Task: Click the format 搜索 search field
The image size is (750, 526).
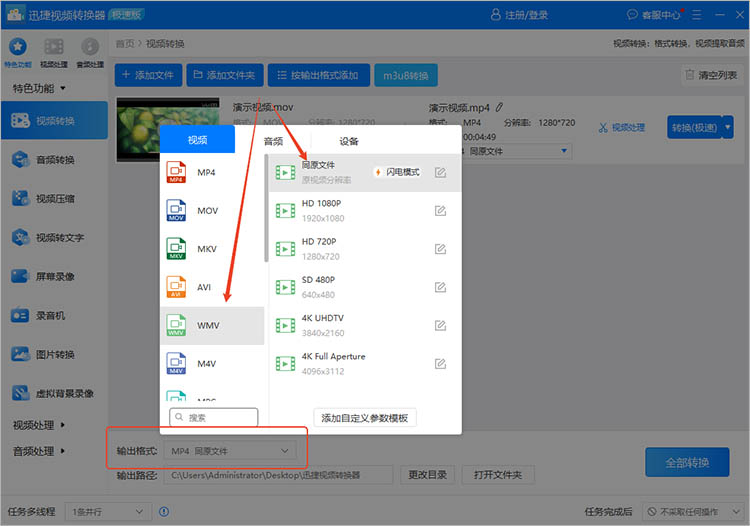Action: pyautogui.click(x=213, y=417)
